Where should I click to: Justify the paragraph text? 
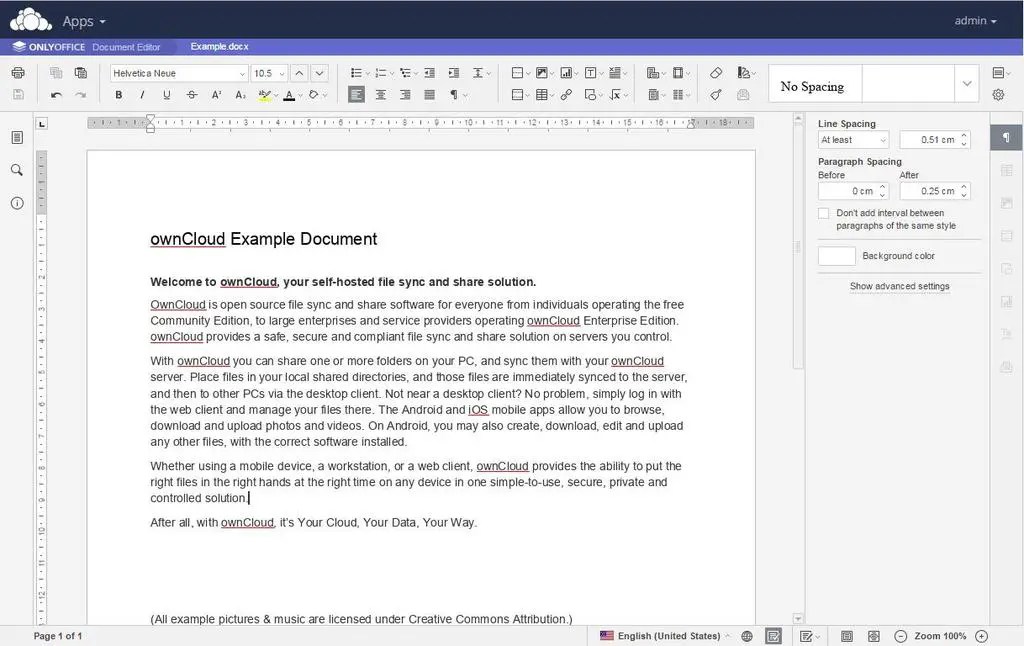click(x=429, y=95)
